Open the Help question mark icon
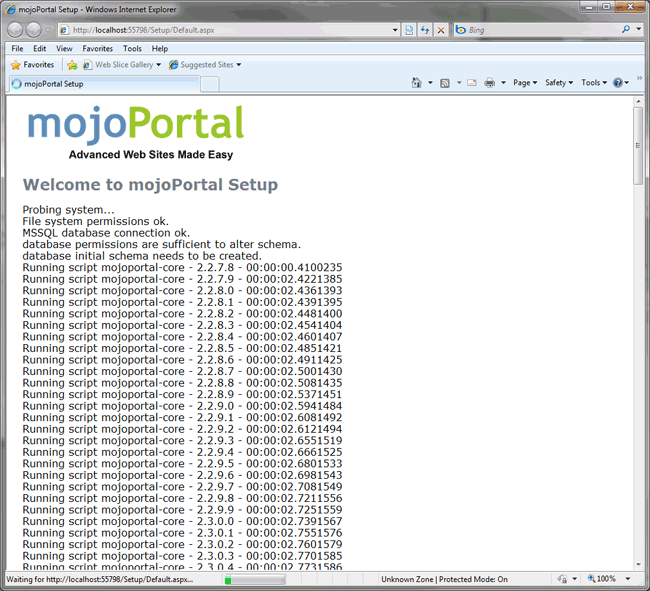This screenshot has height=591, width=650. pos(617,83)
